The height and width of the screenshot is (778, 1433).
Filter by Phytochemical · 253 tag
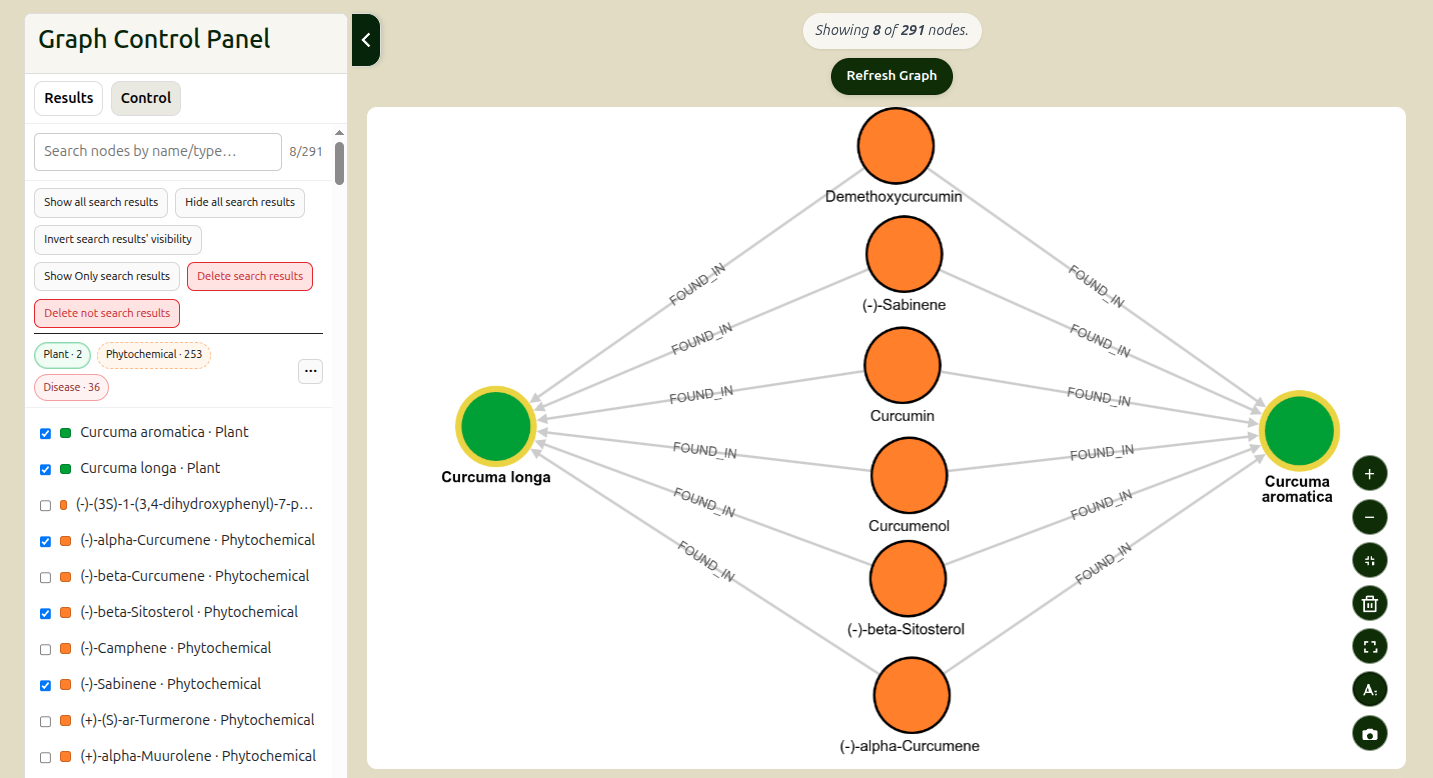[154, 355]
